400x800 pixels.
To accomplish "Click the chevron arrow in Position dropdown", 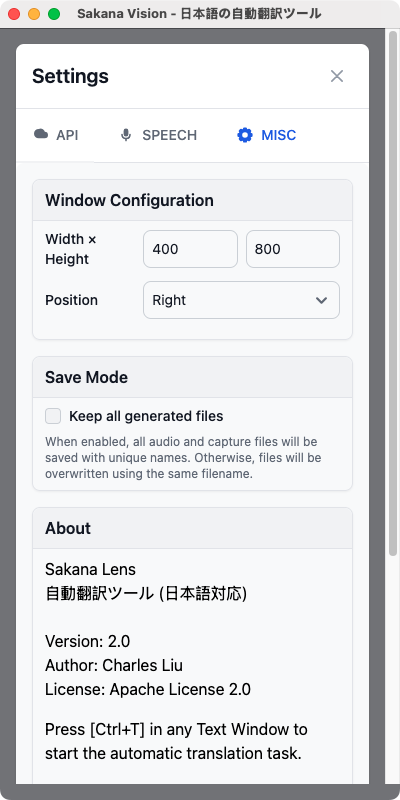I will point(321,300).
